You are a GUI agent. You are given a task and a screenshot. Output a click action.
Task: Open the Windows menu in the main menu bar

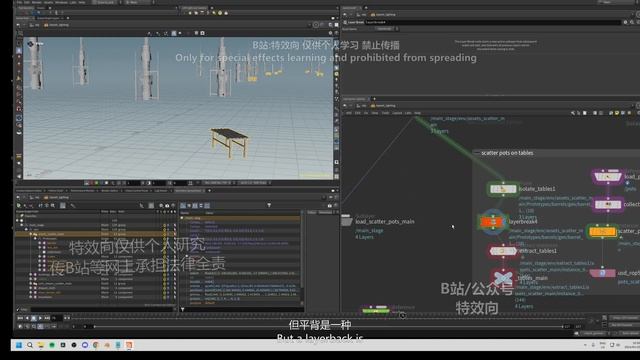[x=61, y=2]
